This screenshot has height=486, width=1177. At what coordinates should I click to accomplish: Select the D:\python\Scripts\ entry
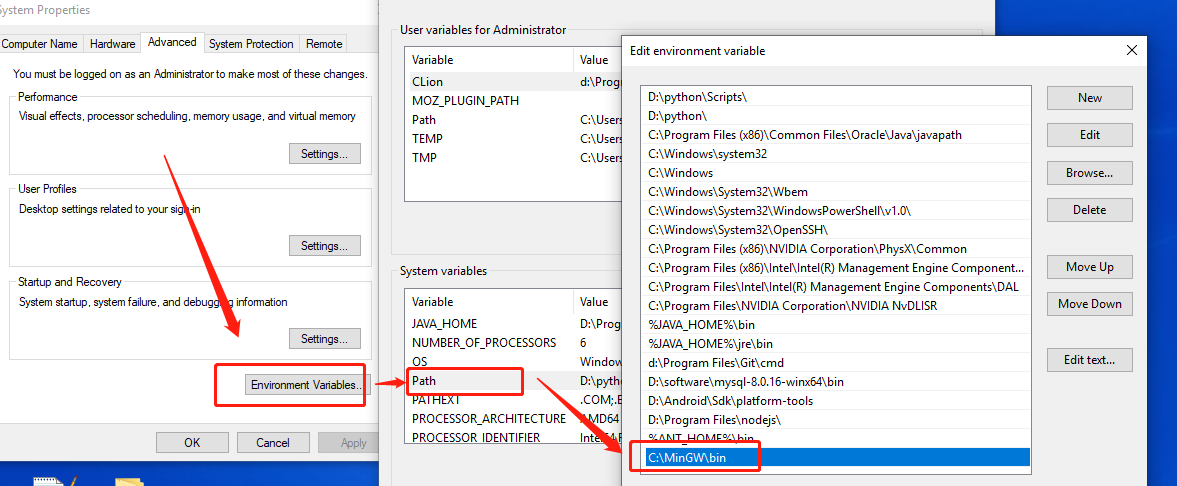[x=838, y=97]
